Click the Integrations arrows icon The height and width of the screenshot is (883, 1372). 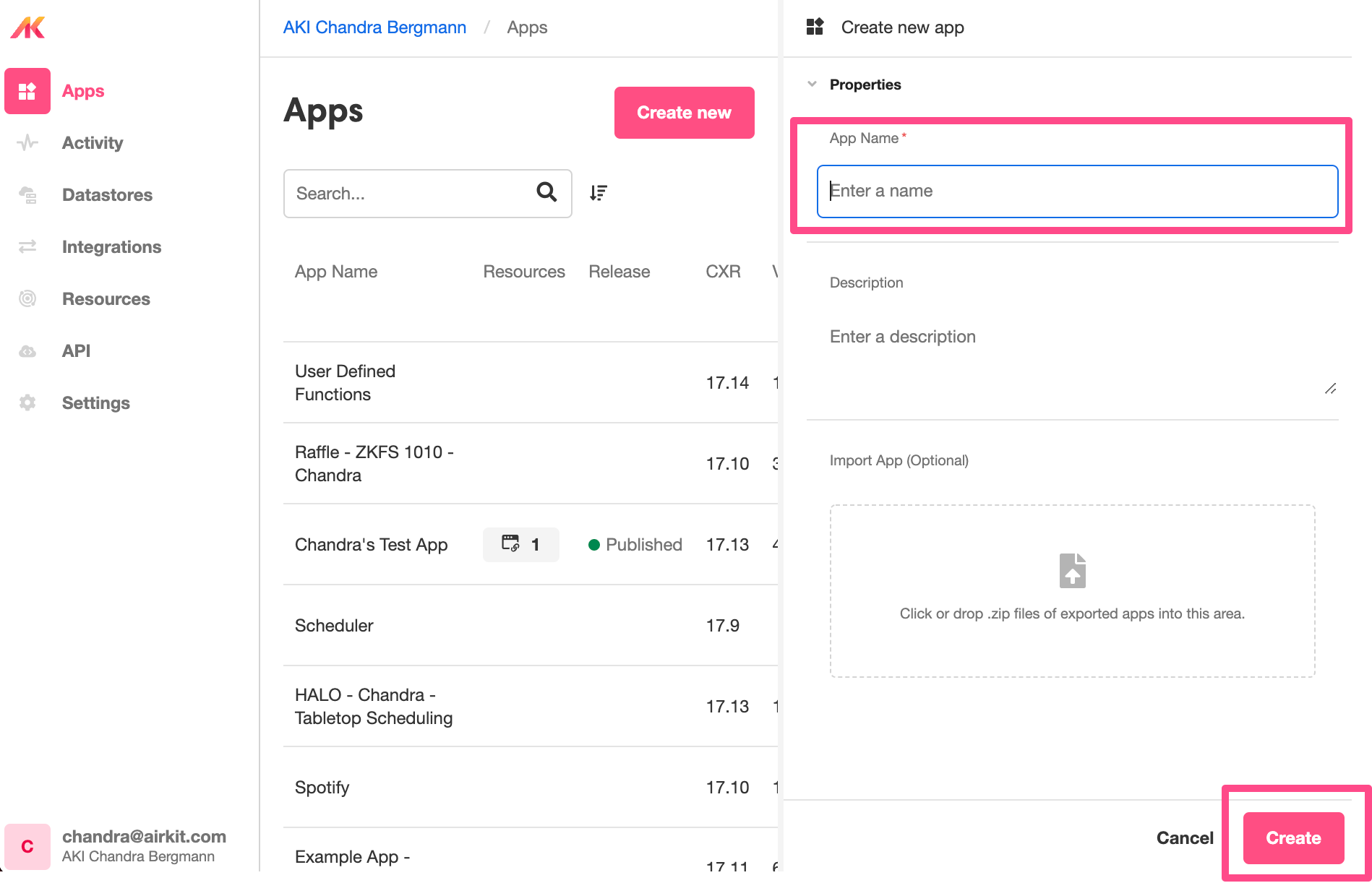tap(27, 246)
